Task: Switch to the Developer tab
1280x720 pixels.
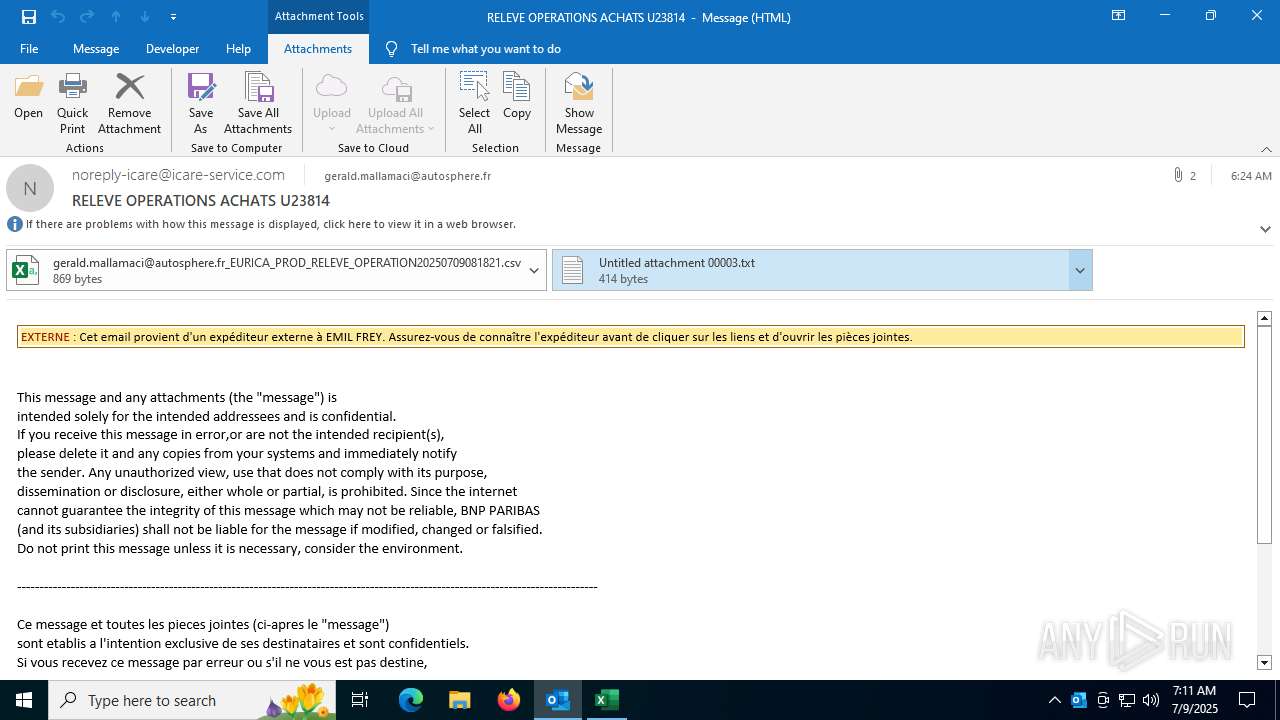Action: (x=172, y=49)
